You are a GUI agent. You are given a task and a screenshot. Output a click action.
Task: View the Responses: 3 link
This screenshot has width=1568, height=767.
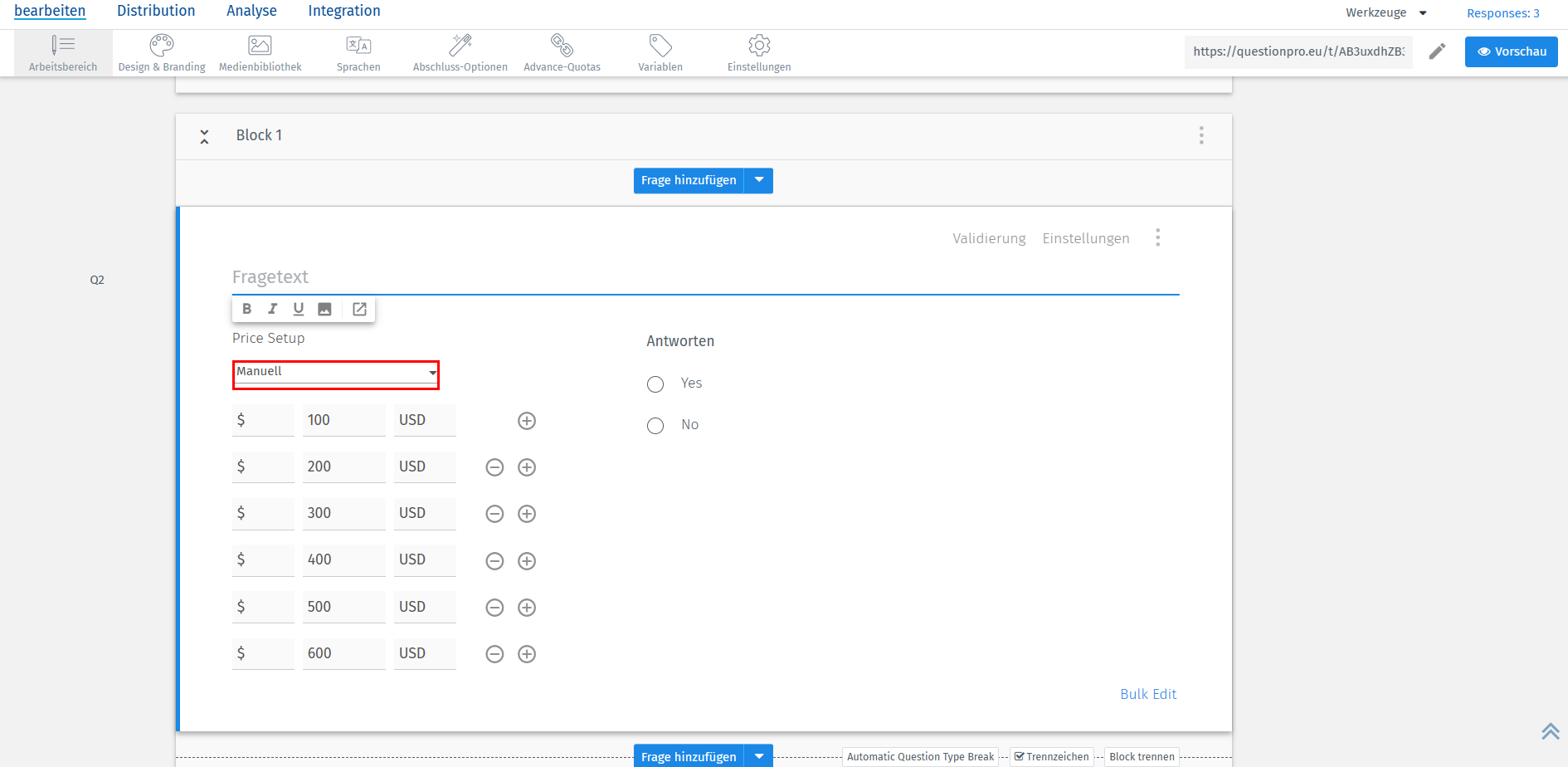[x=1503, y=13]
